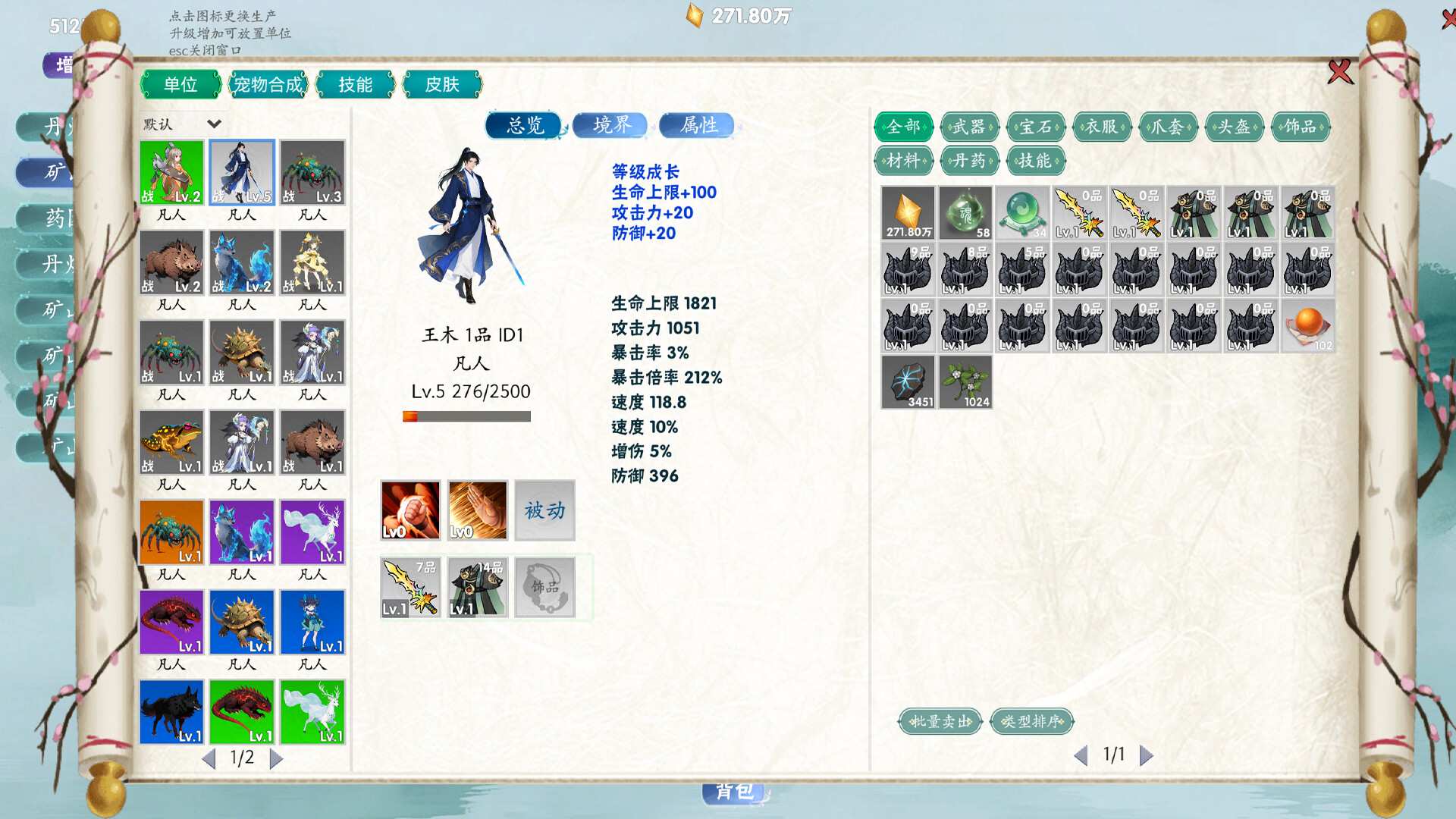The image size is (1456, 819).
Task: Select the 宝石 gem filter
Action: [x=1035, y=127]
